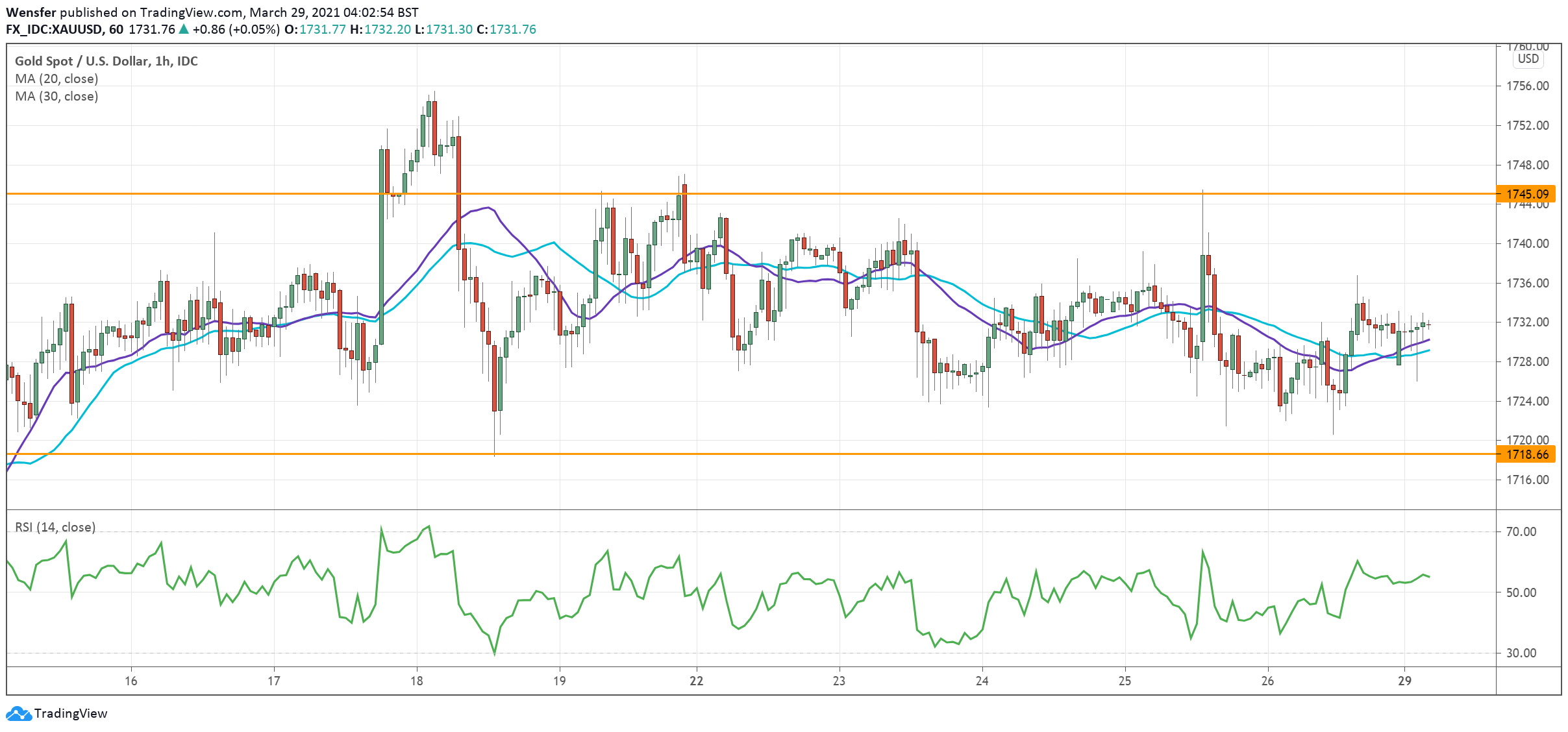1568x732 pixels.
Task: Click the green up-triangle price change icon
Action: click(184, 29)
